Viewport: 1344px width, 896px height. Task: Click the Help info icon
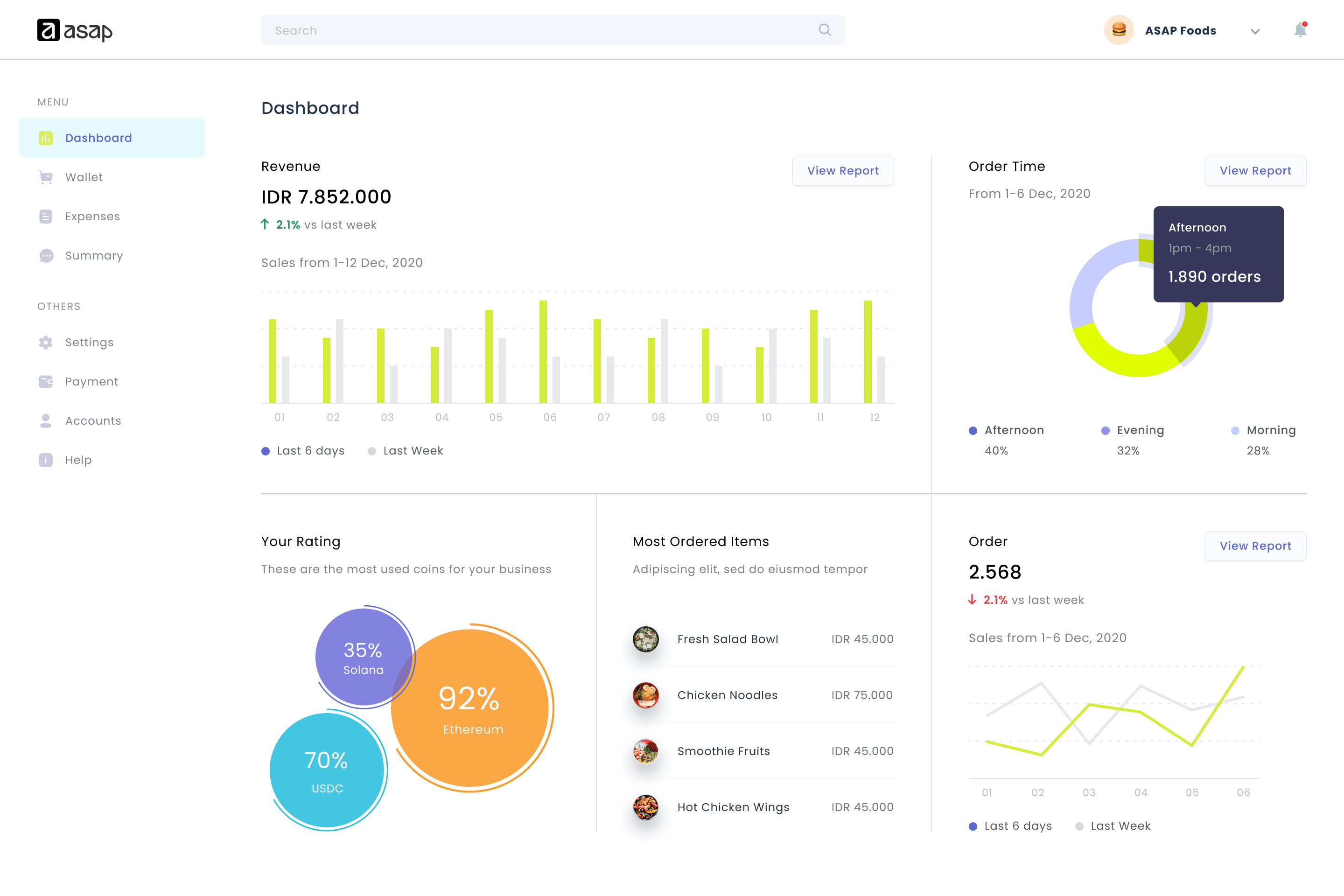pos(46,460)
